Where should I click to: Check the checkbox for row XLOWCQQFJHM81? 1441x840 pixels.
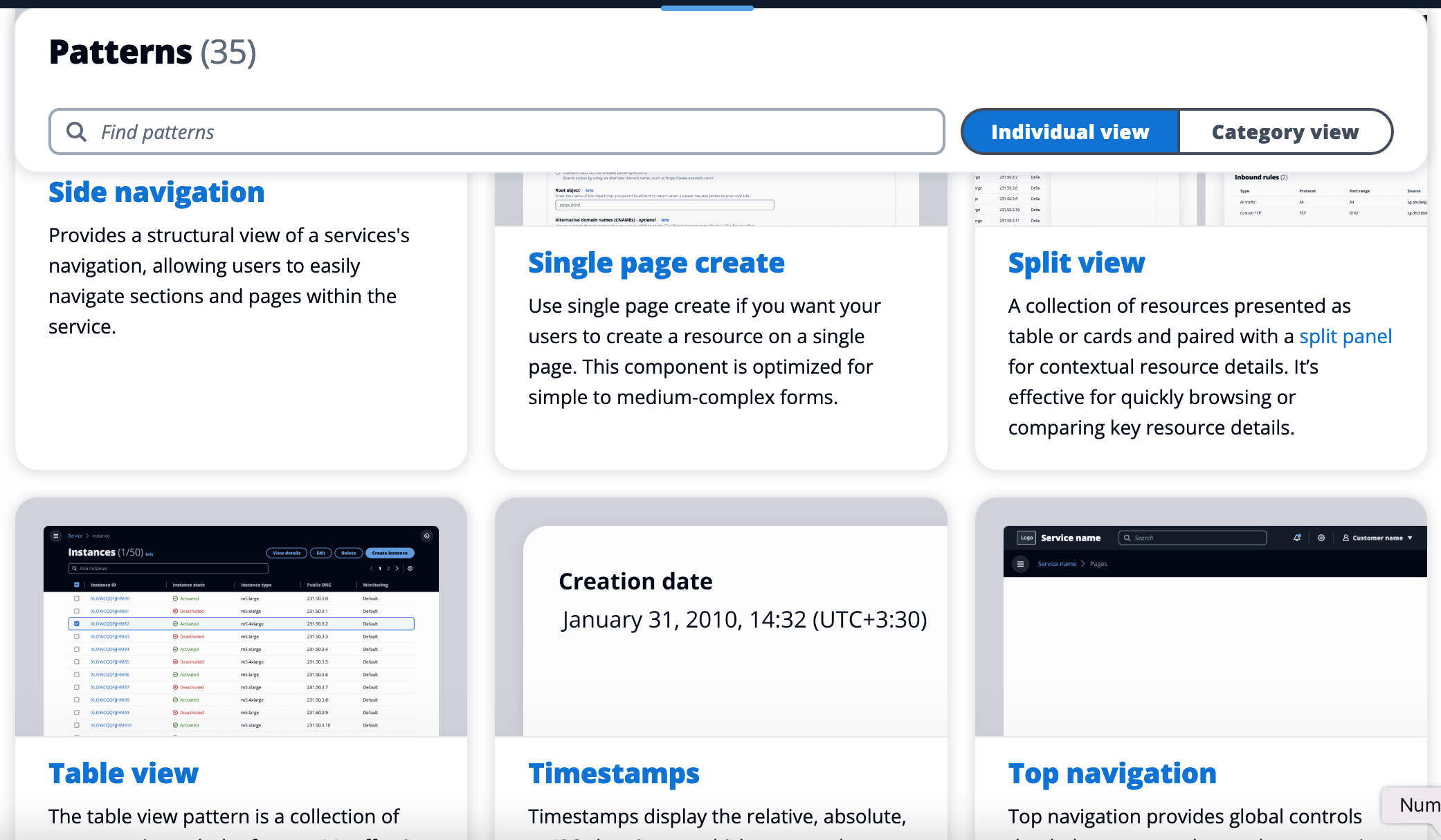76,611
